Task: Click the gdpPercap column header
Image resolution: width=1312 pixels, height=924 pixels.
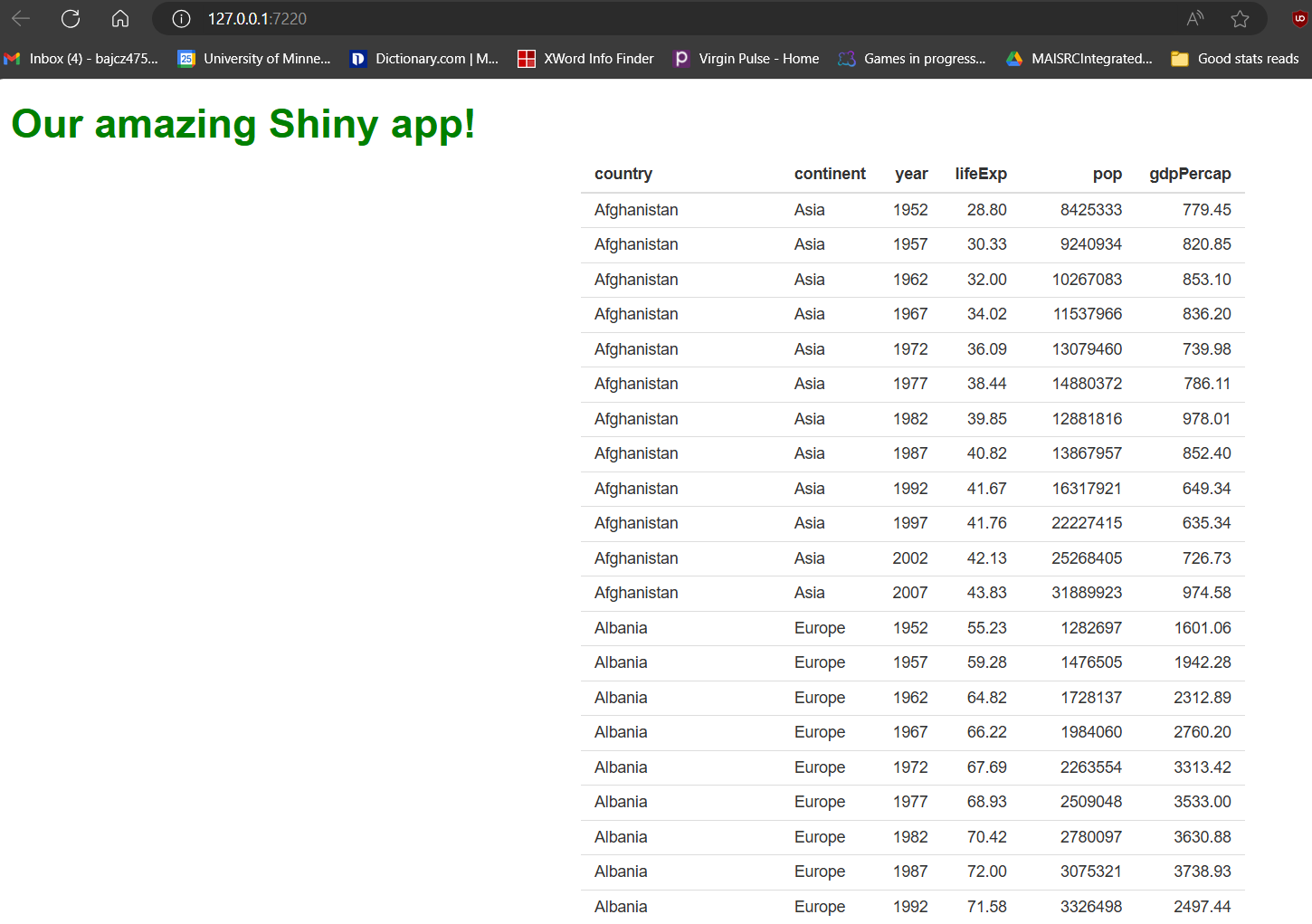Action: pyautogui.click(x=1190, y=174)
